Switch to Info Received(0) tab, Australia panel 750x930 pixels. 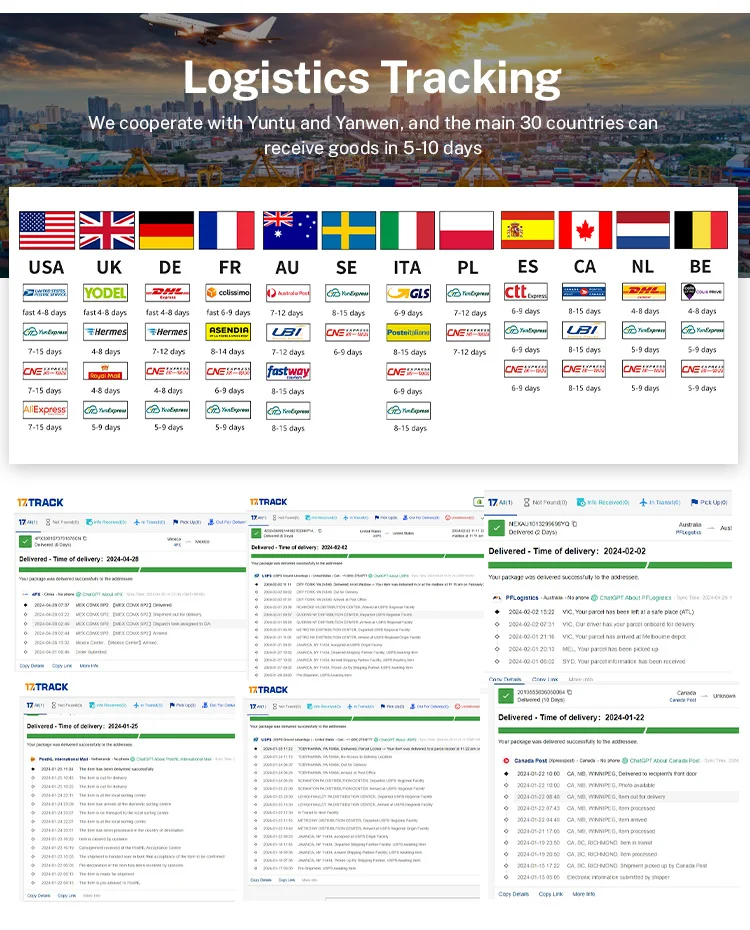click(x=603, y=502)
